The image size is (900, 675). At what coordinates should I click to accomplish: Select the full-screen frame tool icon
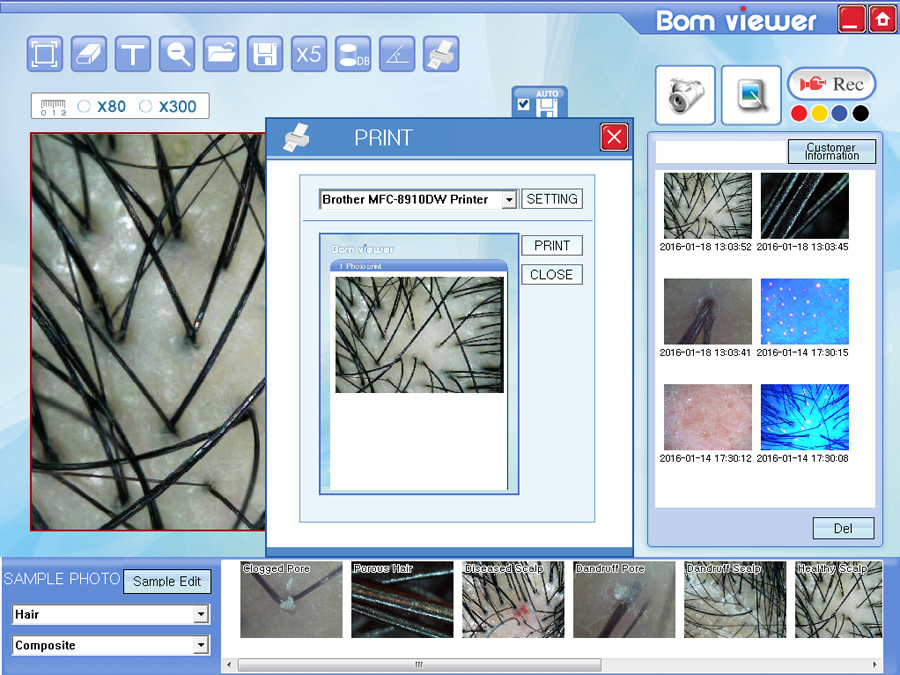click(x=45, y=54)
